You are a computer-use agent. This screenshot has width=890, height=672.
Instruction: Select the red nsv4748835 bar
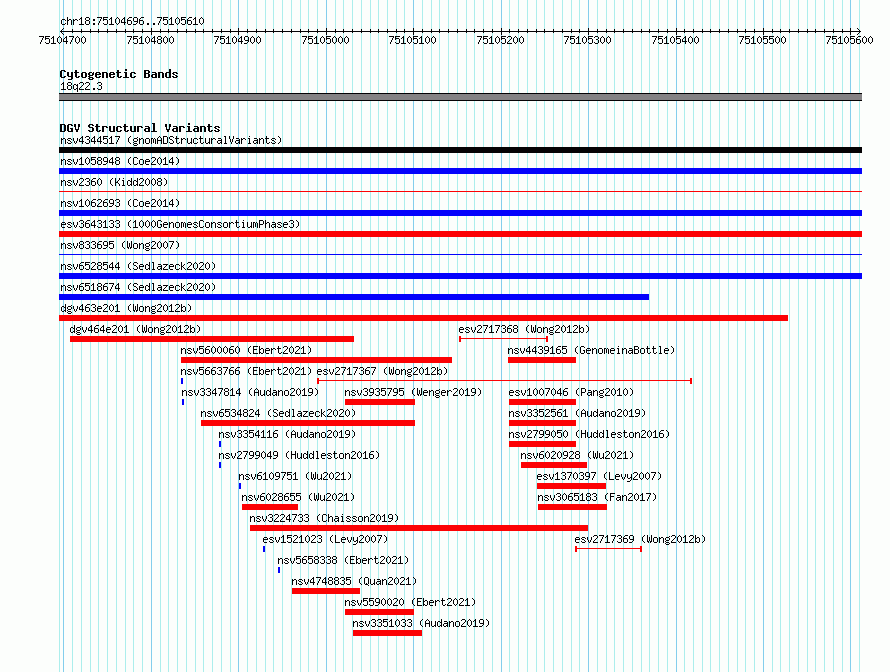pos(326,591)
